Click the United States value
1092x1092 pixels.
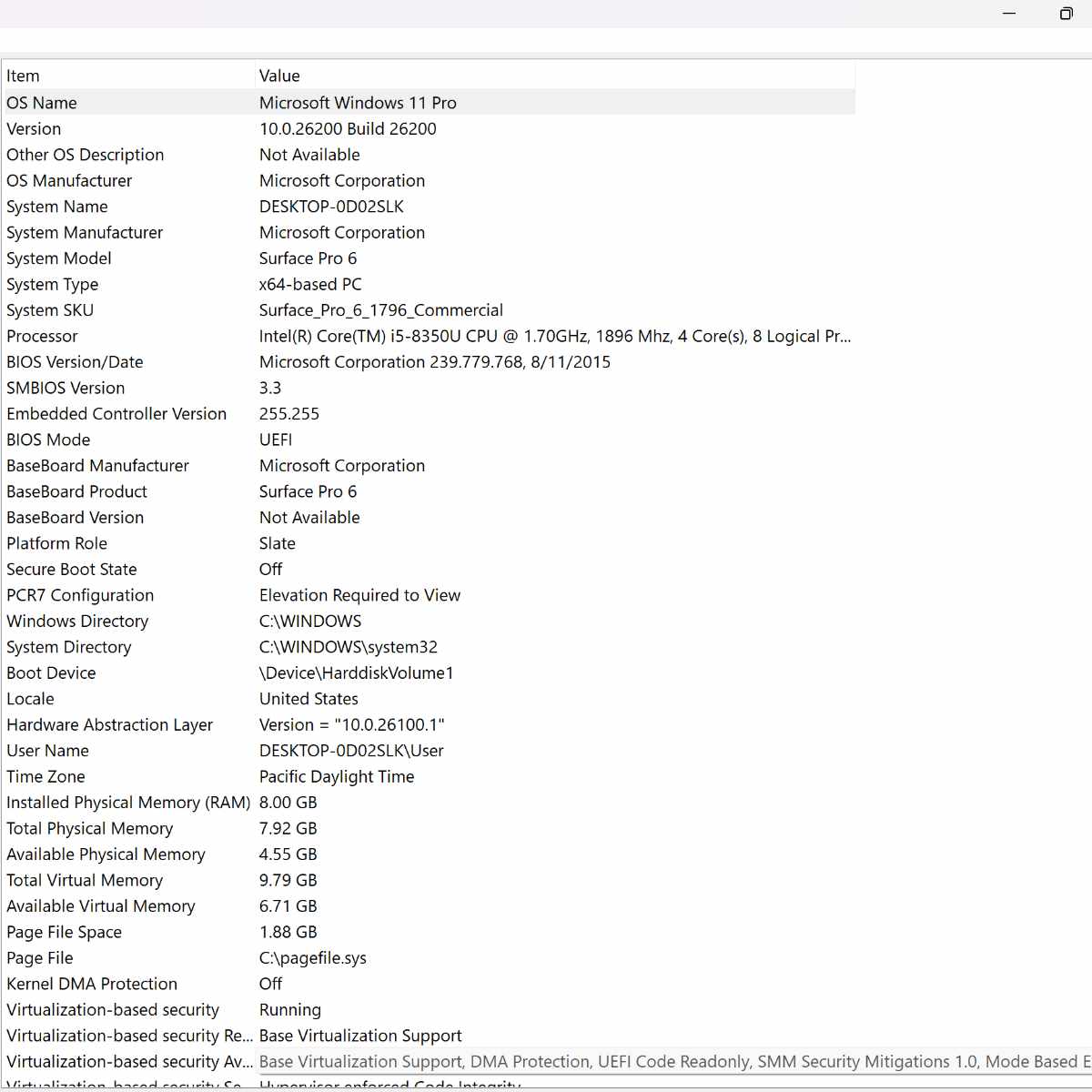click(309, 700)
